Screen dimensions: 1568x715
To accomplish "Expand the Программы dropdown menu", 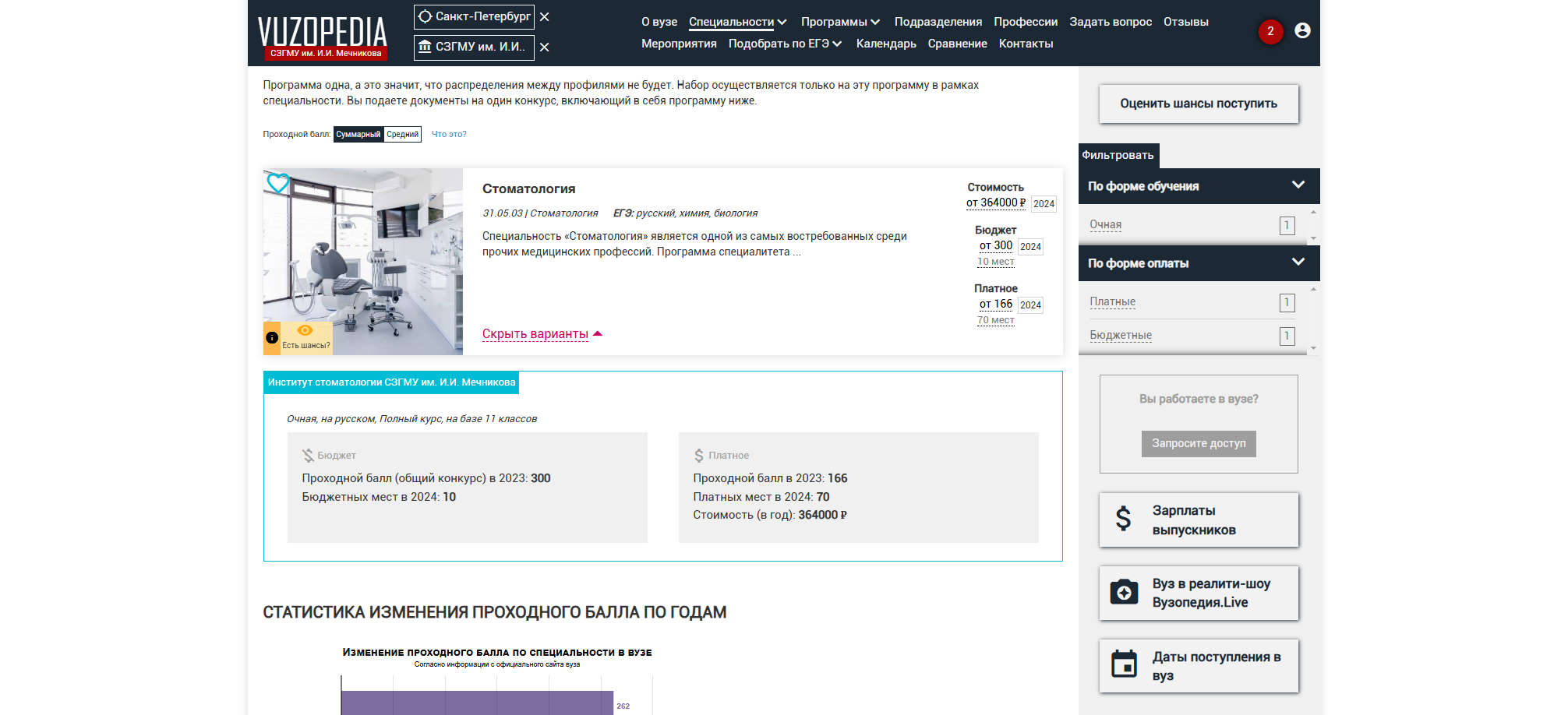I will [x=841, y=22].
